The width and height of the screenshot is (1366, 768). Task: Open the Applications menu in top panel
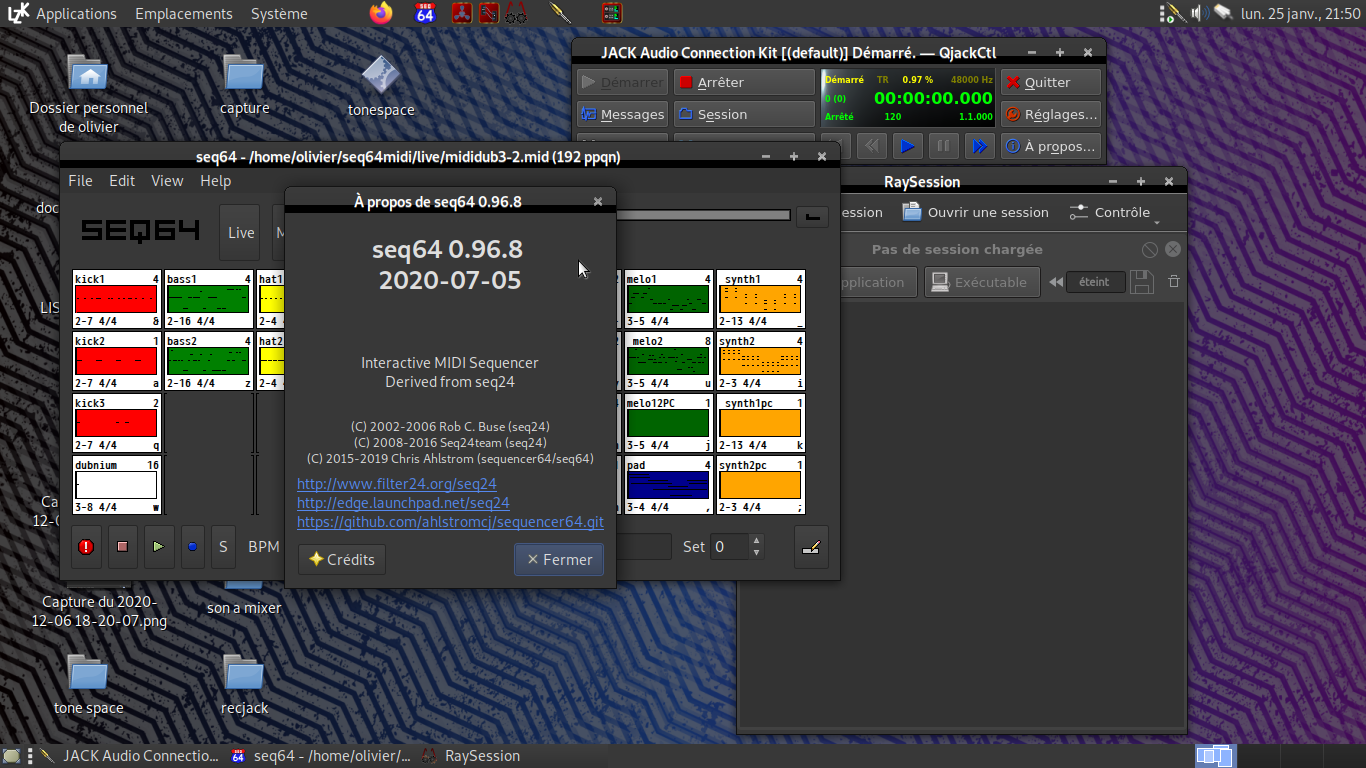[x=76, y=14]
